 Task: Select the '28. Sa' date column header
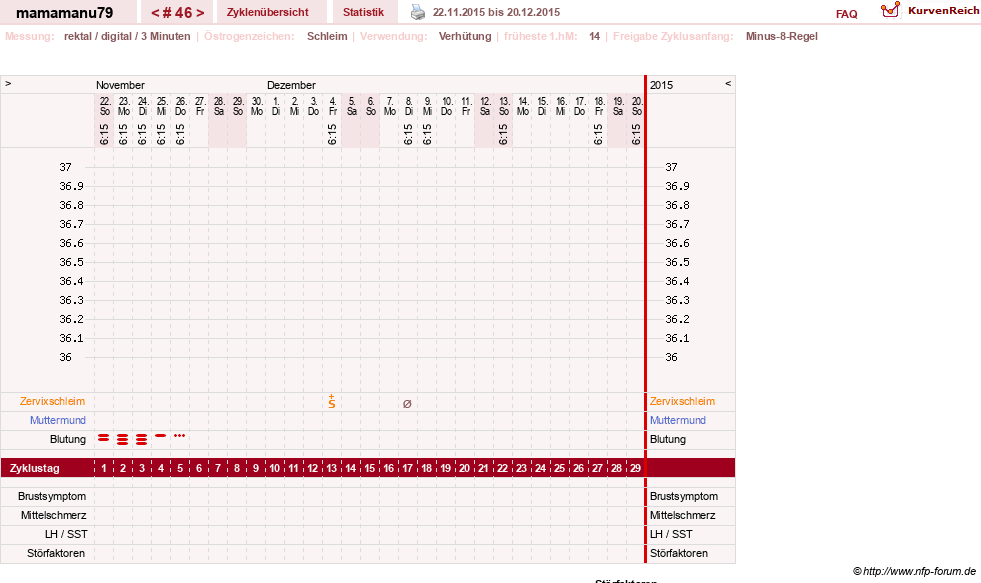(x=218, y=106)
